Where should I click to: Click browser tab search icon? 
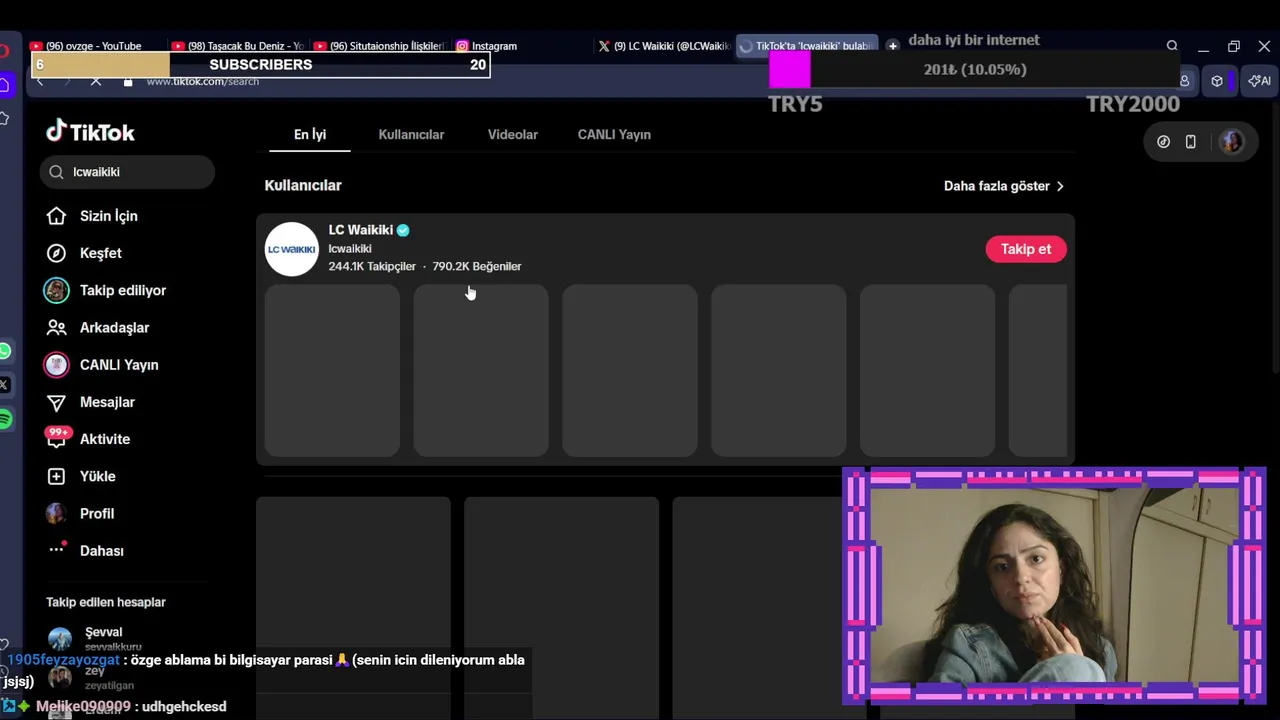point(1172,46)
